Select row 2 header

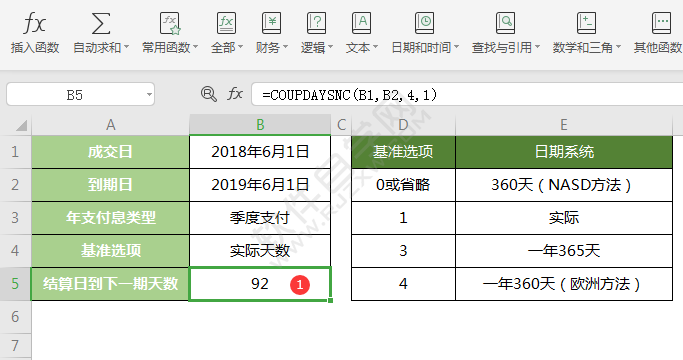pyautogui.click(x=15, y=185)
